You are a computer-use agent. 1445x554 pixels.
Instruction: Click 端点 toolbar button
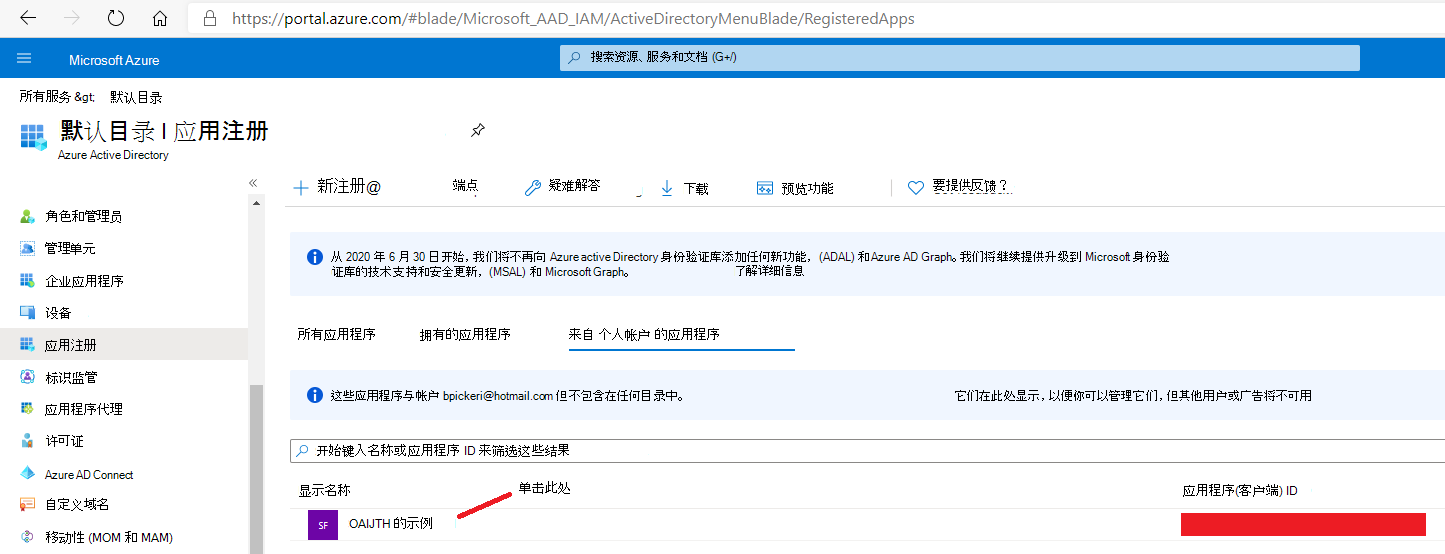pos(465,185)
